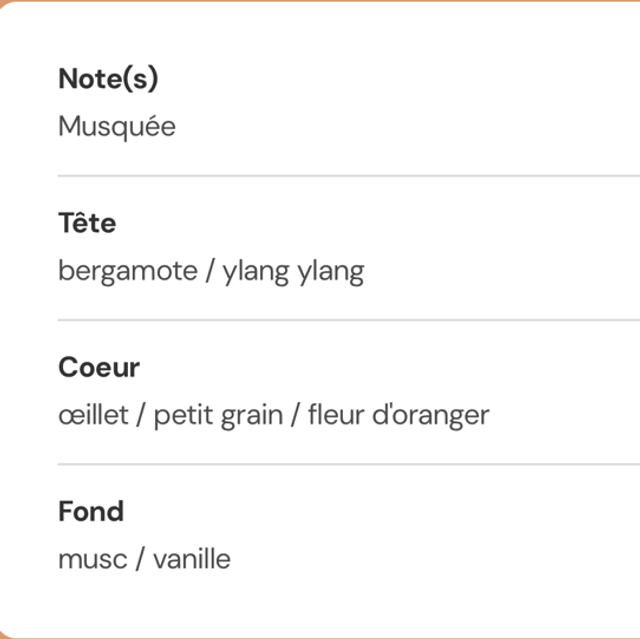Click the slash before "fleur d'oranger"
This screenshot has height=639, width=640.
296,415
